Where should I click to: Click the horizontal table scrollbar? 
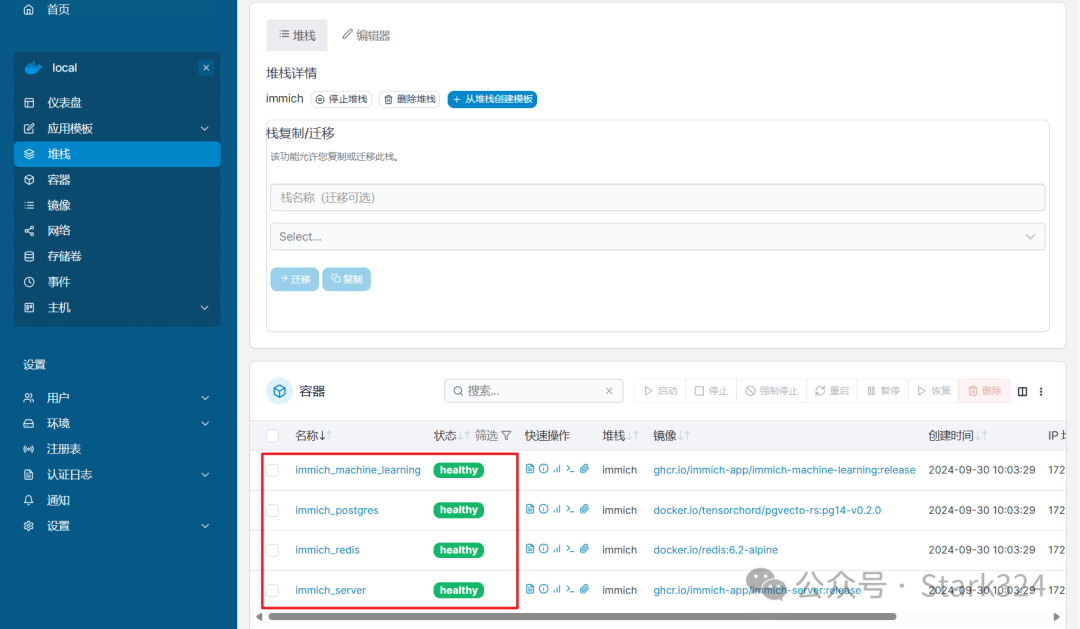coord(582,617)
